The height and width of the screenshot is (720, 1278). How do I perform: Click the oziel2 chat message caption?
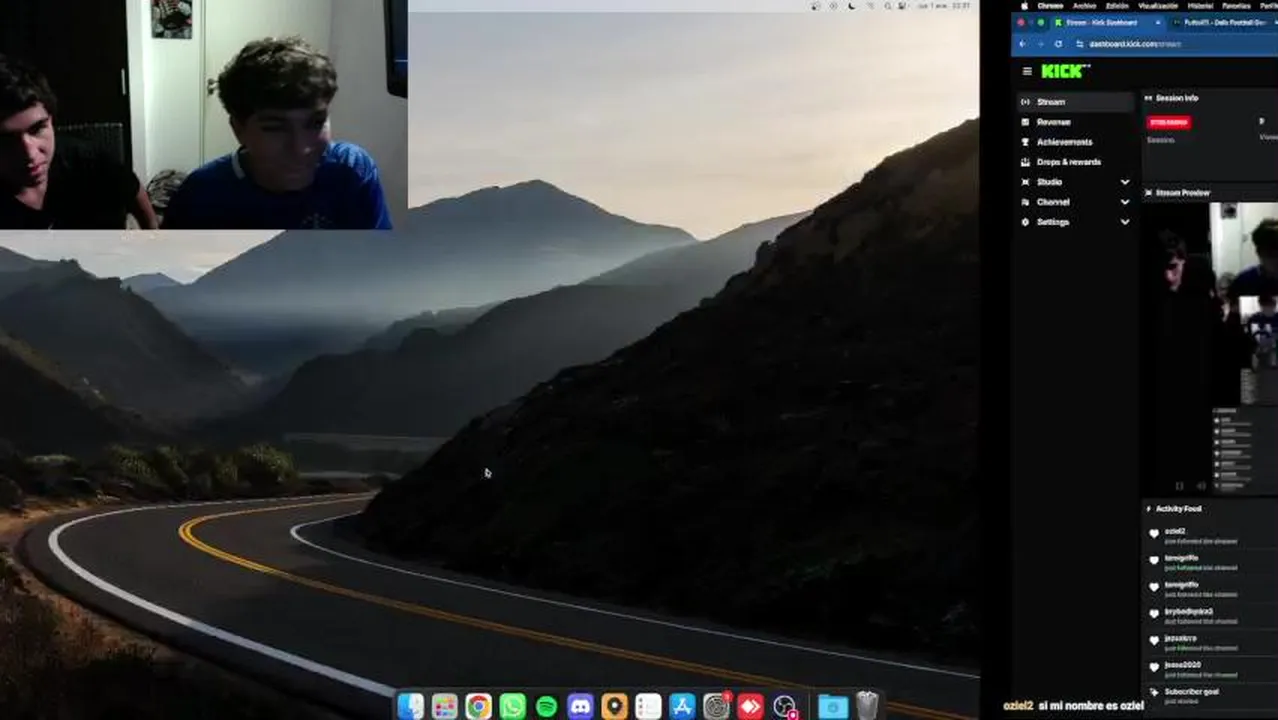1073,706
